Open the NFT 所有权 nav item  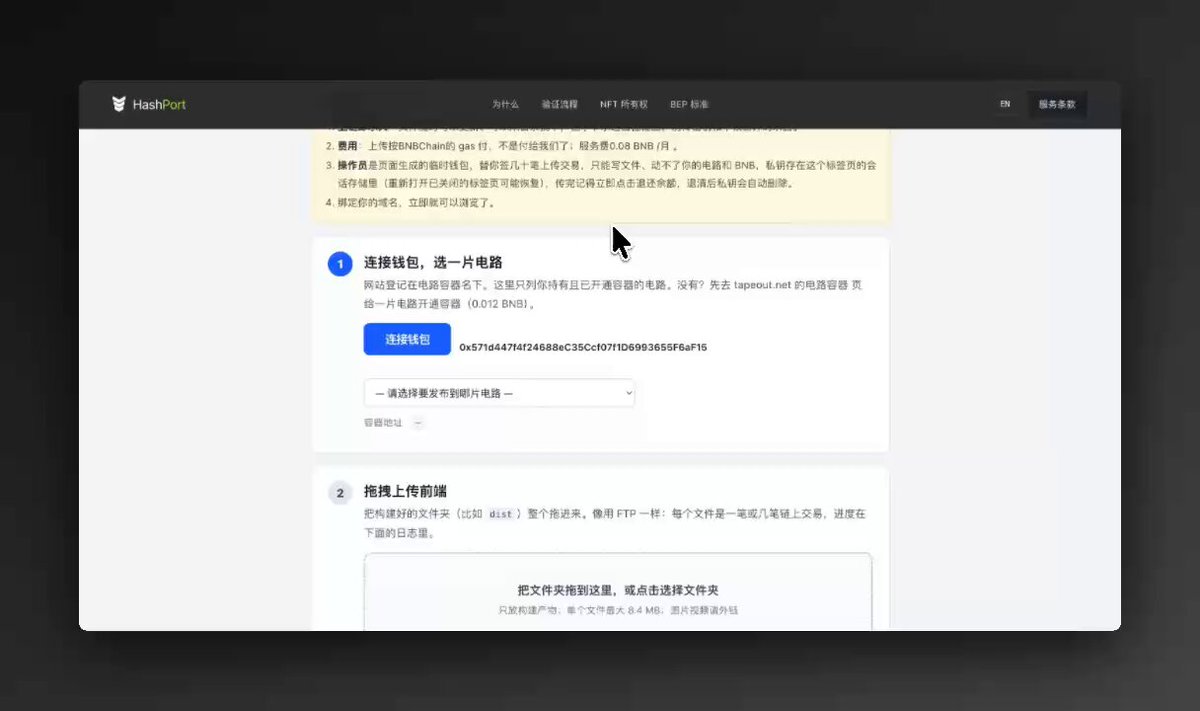[624, 104]
